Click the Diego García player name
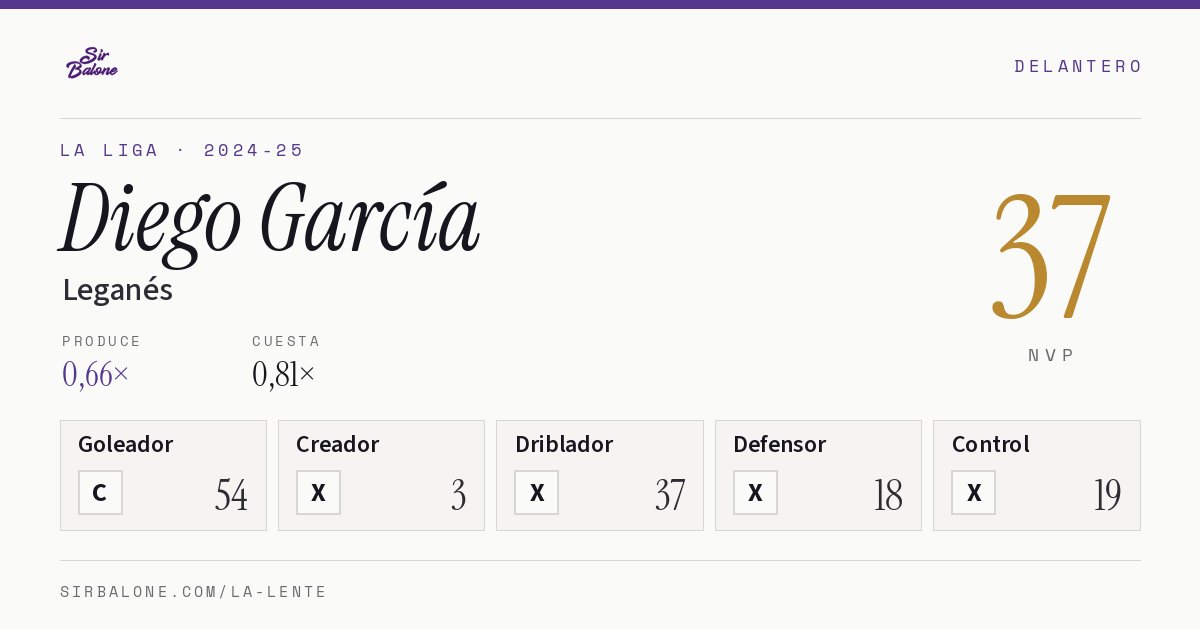1200x630 pixels. click(x=270, y=220)
